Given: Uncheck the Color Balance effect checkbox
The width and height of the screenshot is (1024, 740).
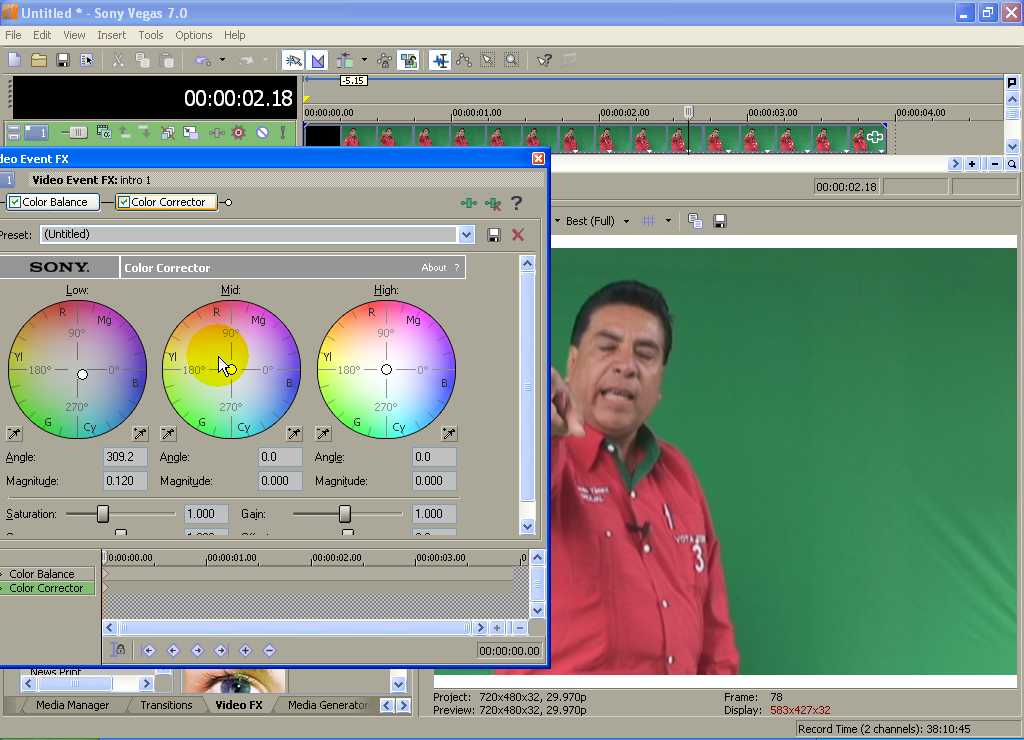Looking at the screenshot, I should [15, 202].
